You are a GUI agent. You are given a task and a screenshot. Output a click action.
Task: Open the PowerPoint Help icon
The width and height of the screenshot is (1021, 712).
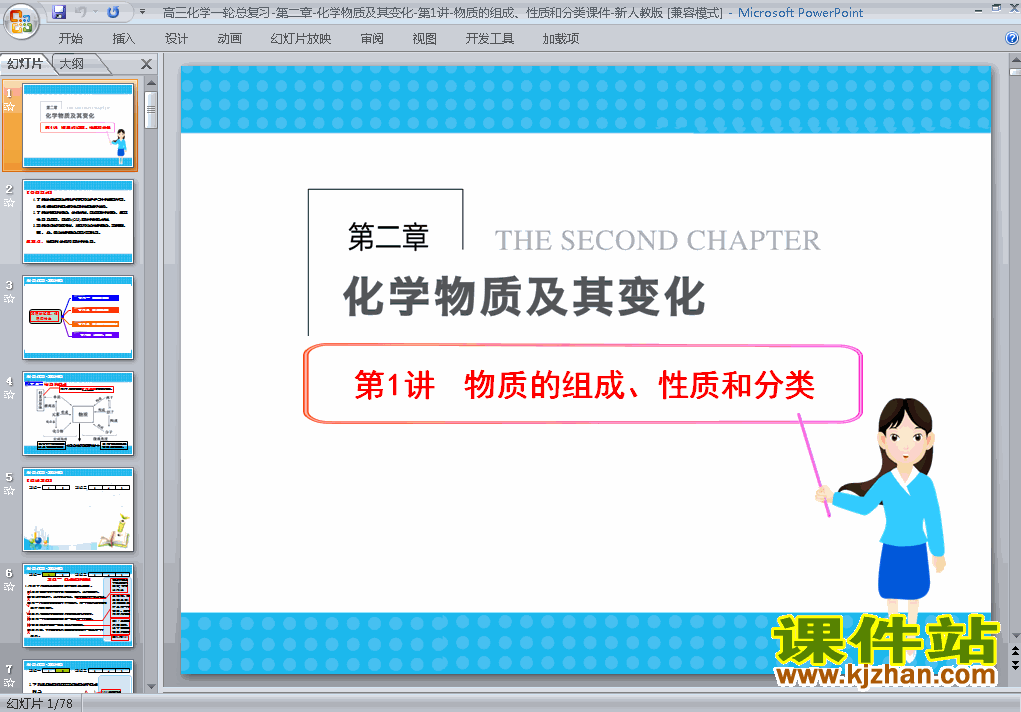pyautogui.click(x=1012, y=38)
